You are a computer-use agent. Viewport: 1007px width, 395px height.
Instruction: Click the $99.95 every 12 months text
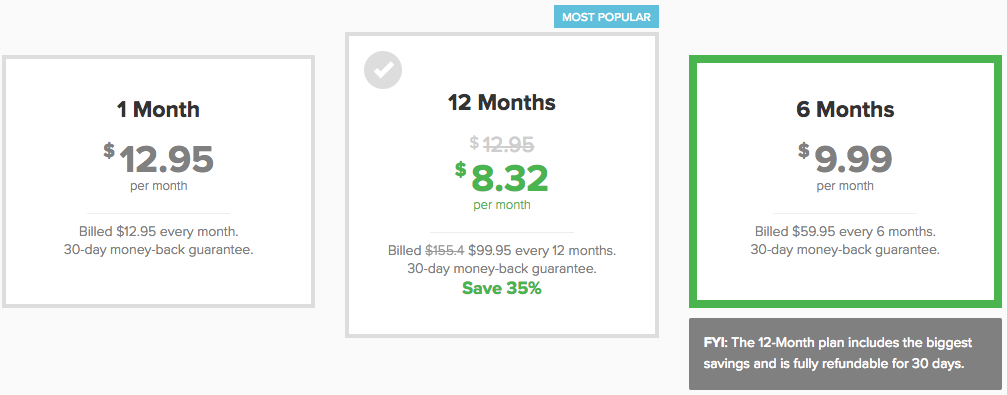click(x=543, y=250)
